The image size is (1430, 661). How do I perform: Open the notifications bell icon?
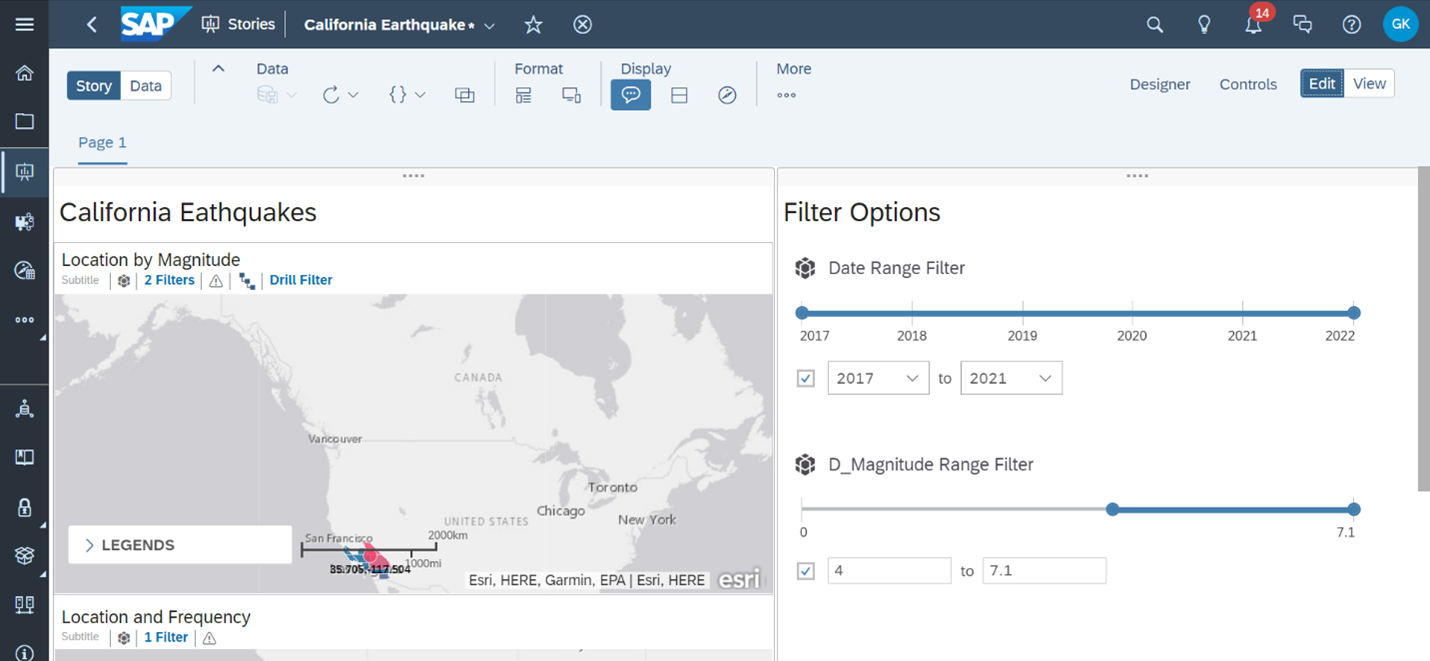coord(1253,25)
